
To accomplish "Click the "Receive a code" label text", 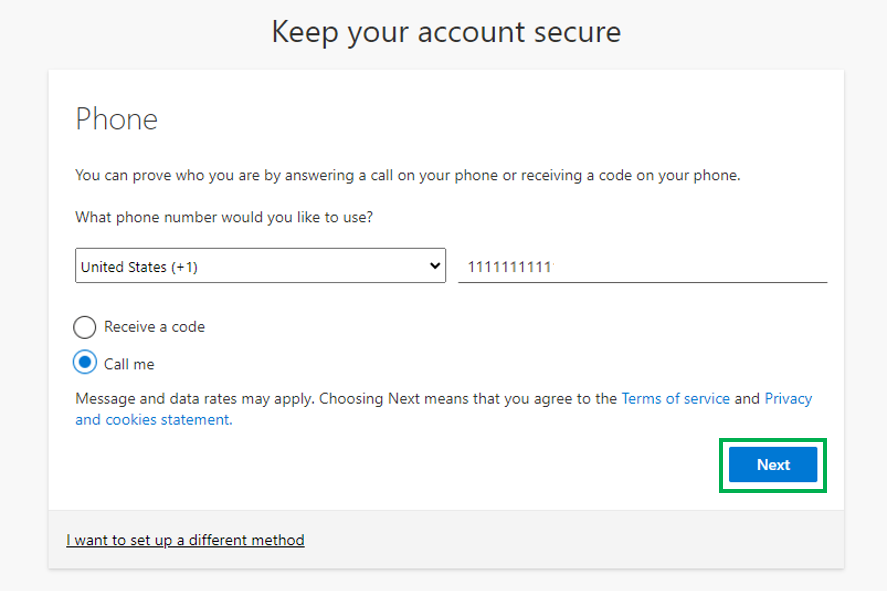I will coord(154,327).
